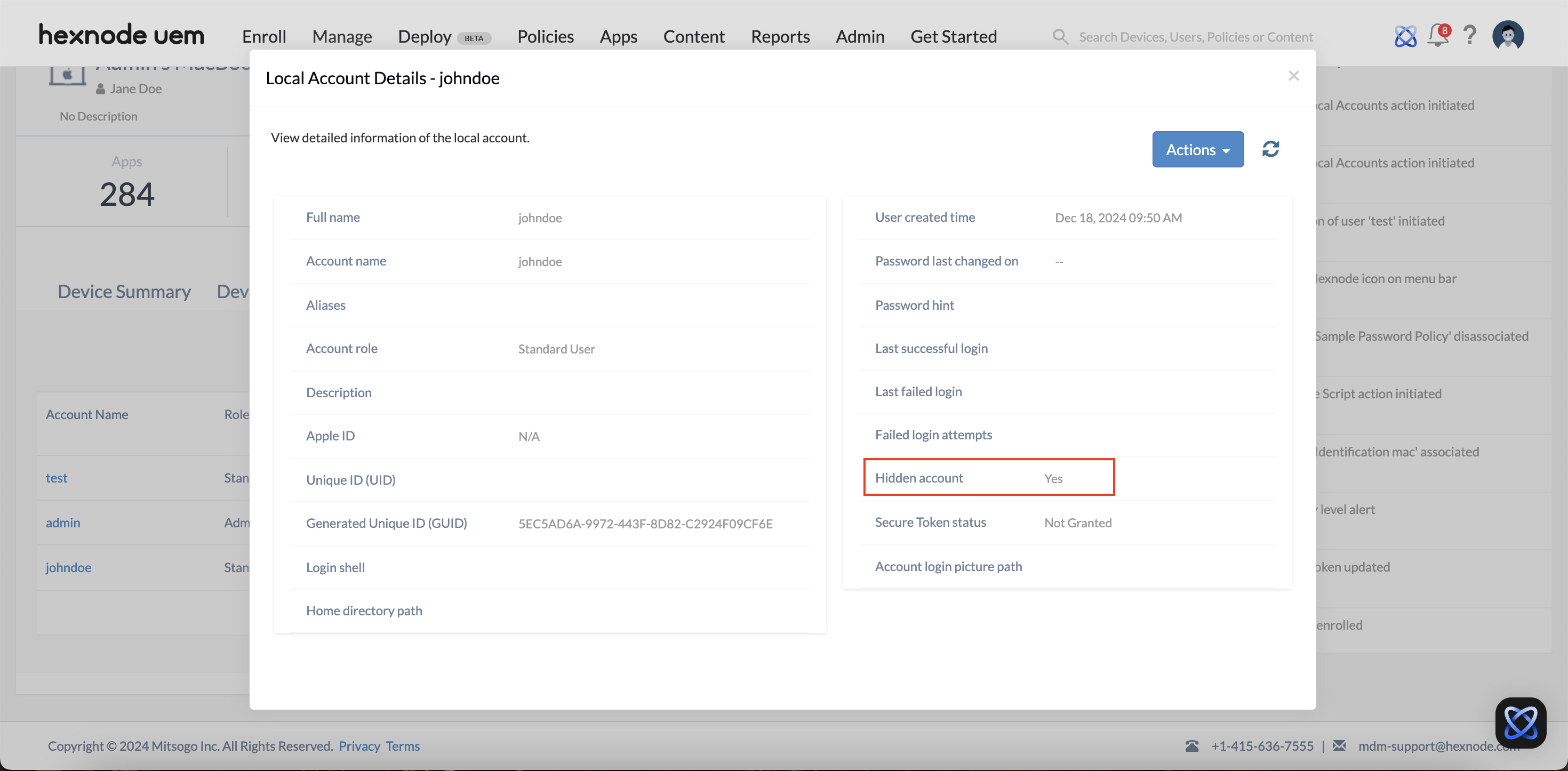Open the Deploy BETA menu
1568x771 pixels.
(444, 36)
